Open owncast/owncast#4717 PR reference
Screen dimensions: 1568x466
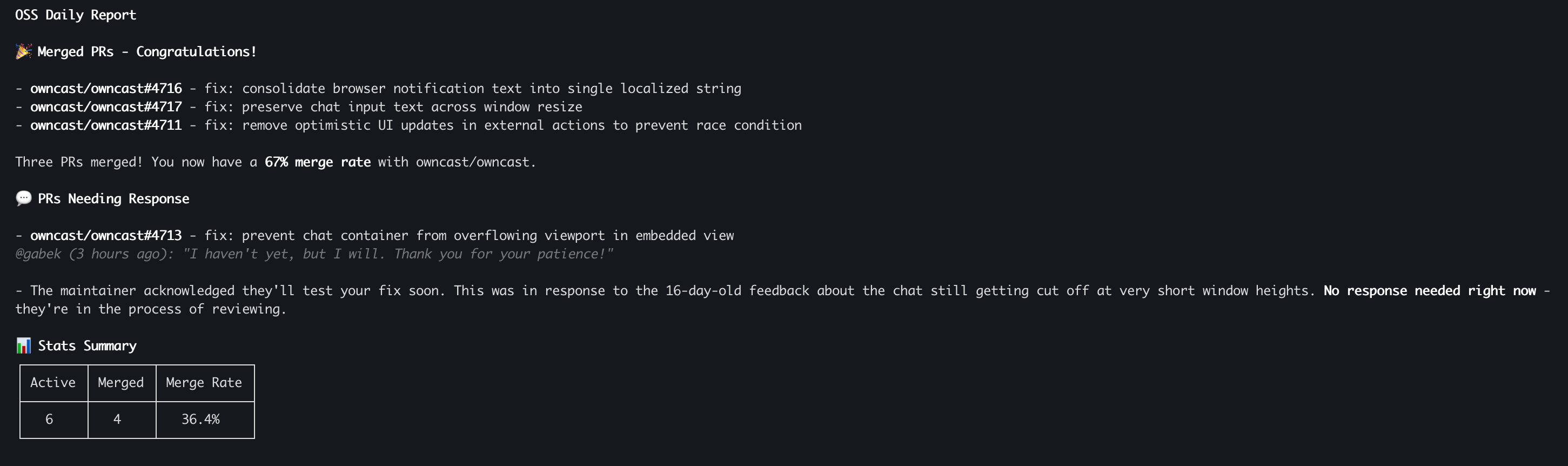point(106,106)
